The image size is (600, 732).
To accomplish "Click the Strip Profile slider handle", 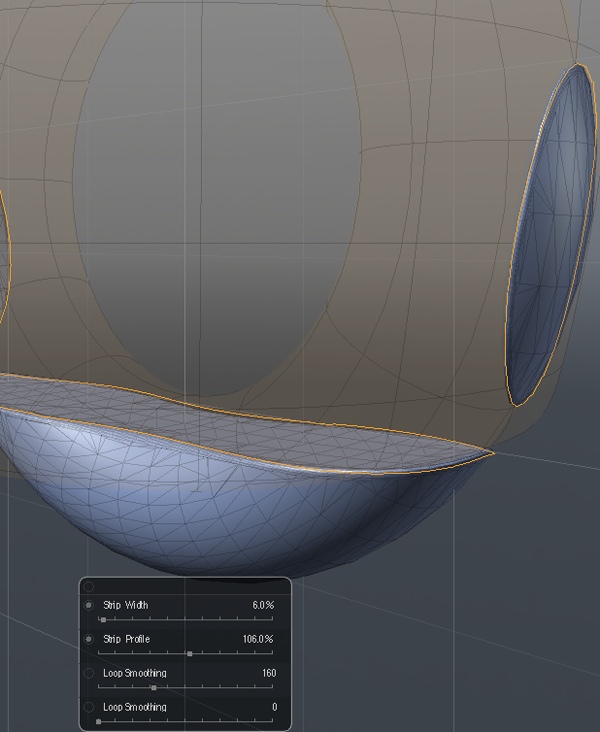I will pyautogui.click(x=190, y=654).
